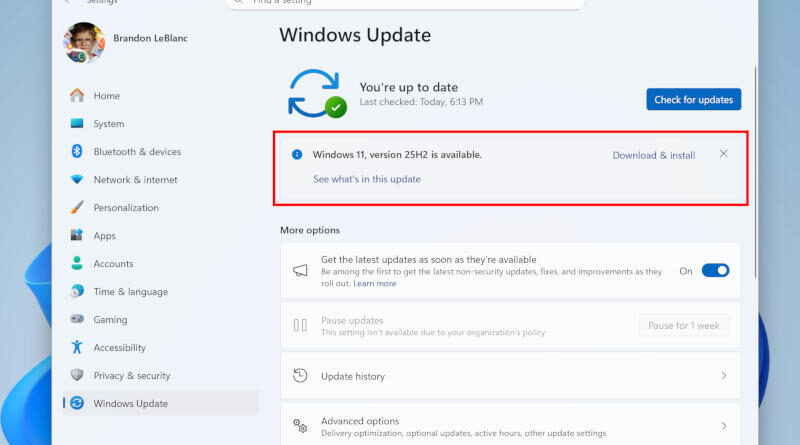Go to Network & internet settings

click(x=161, y=180)
